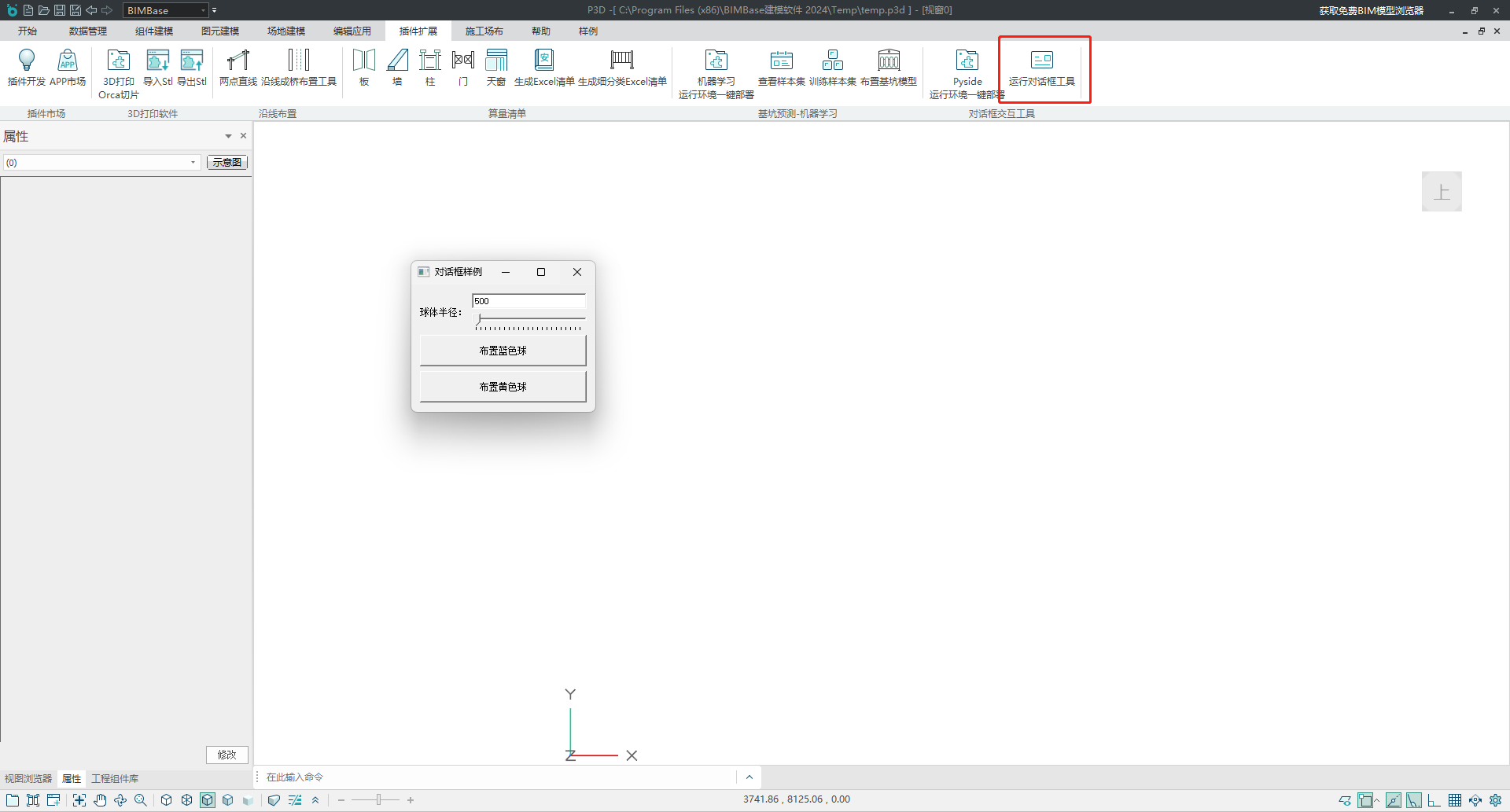Image resolution: width=1510 pixels, height=812 pixels.
Task: Open the APP市场 plugin market
Action: click(x=68, y=61)
